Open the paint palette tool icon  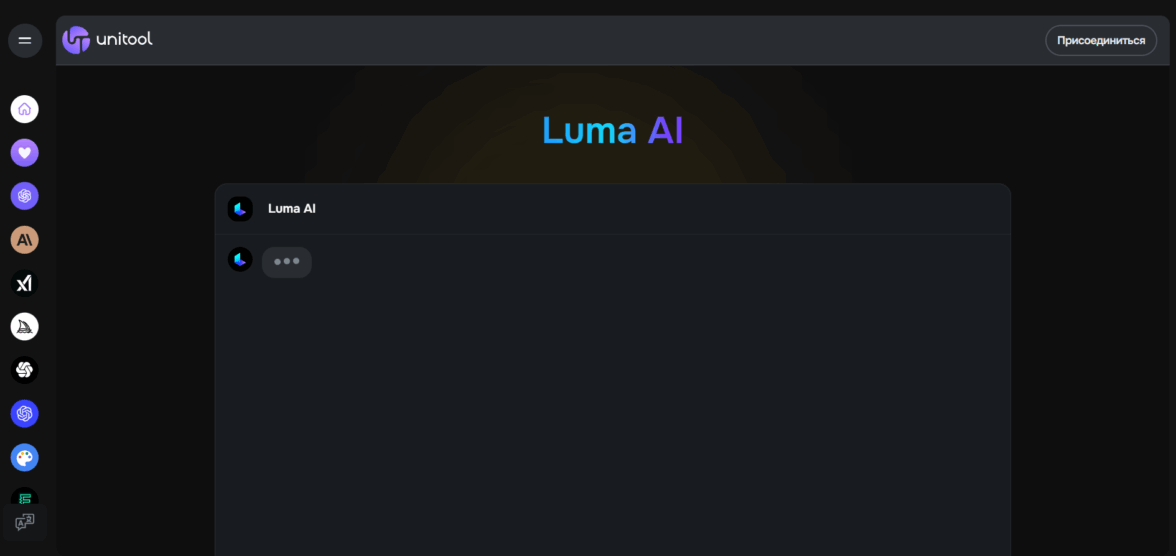[25, 458]
